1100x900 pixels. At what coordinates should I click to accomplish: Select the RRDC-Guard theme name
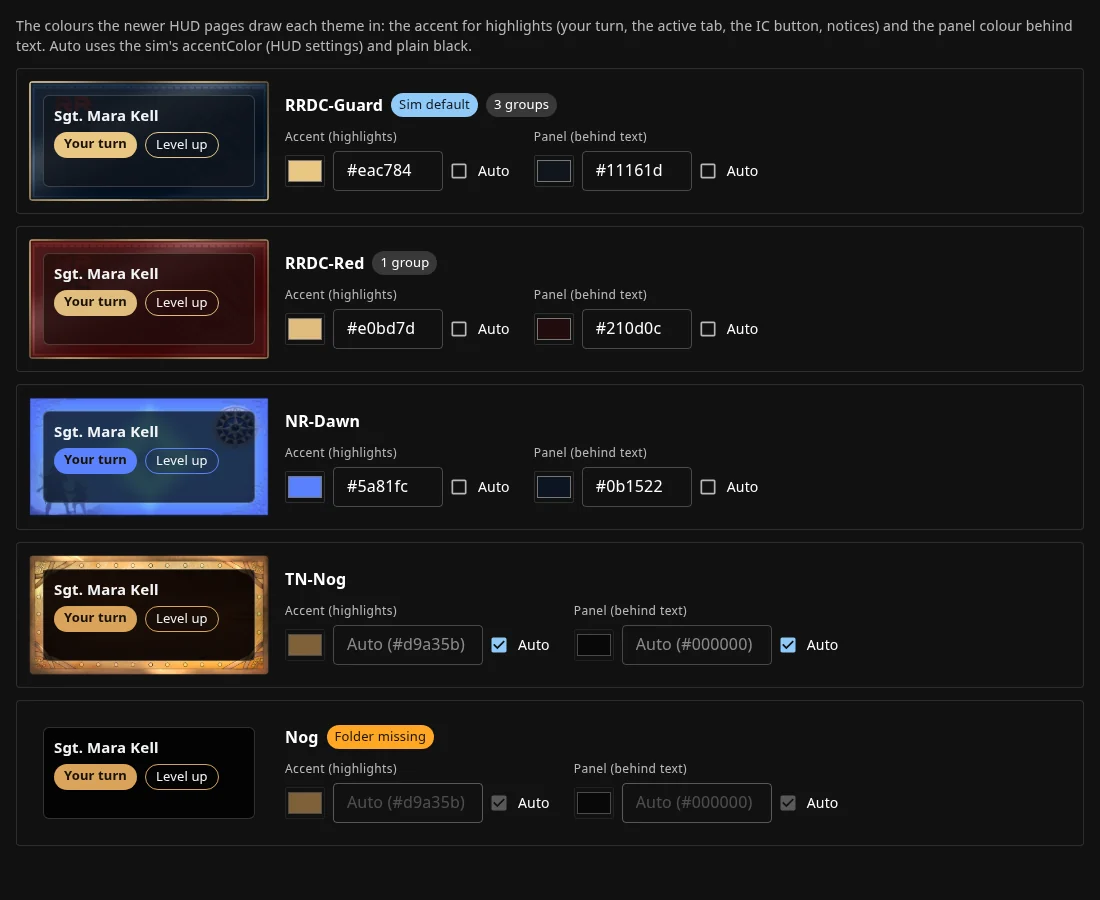tap(334, 105)
